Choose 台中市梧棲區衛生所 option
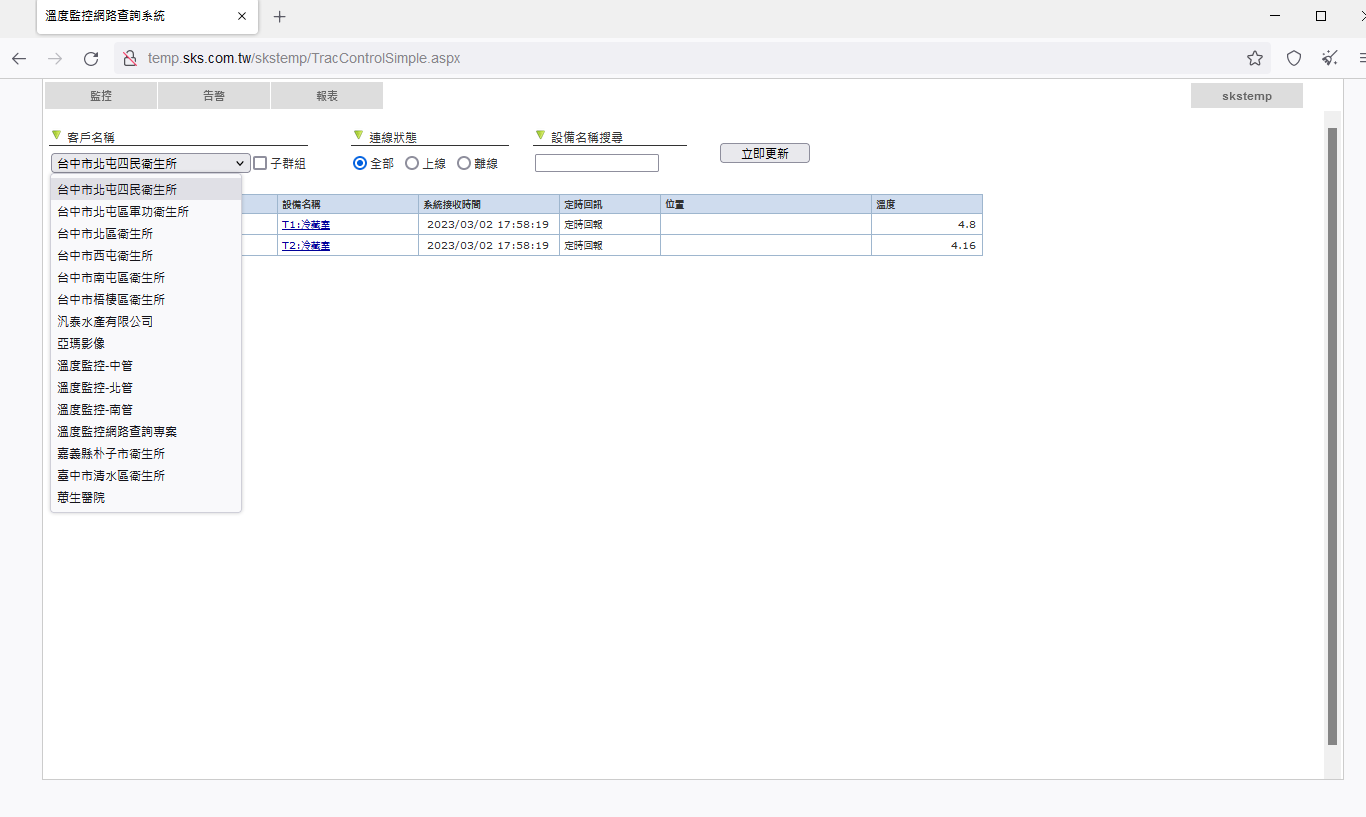The image size is (1366, 817). point(146,300)
